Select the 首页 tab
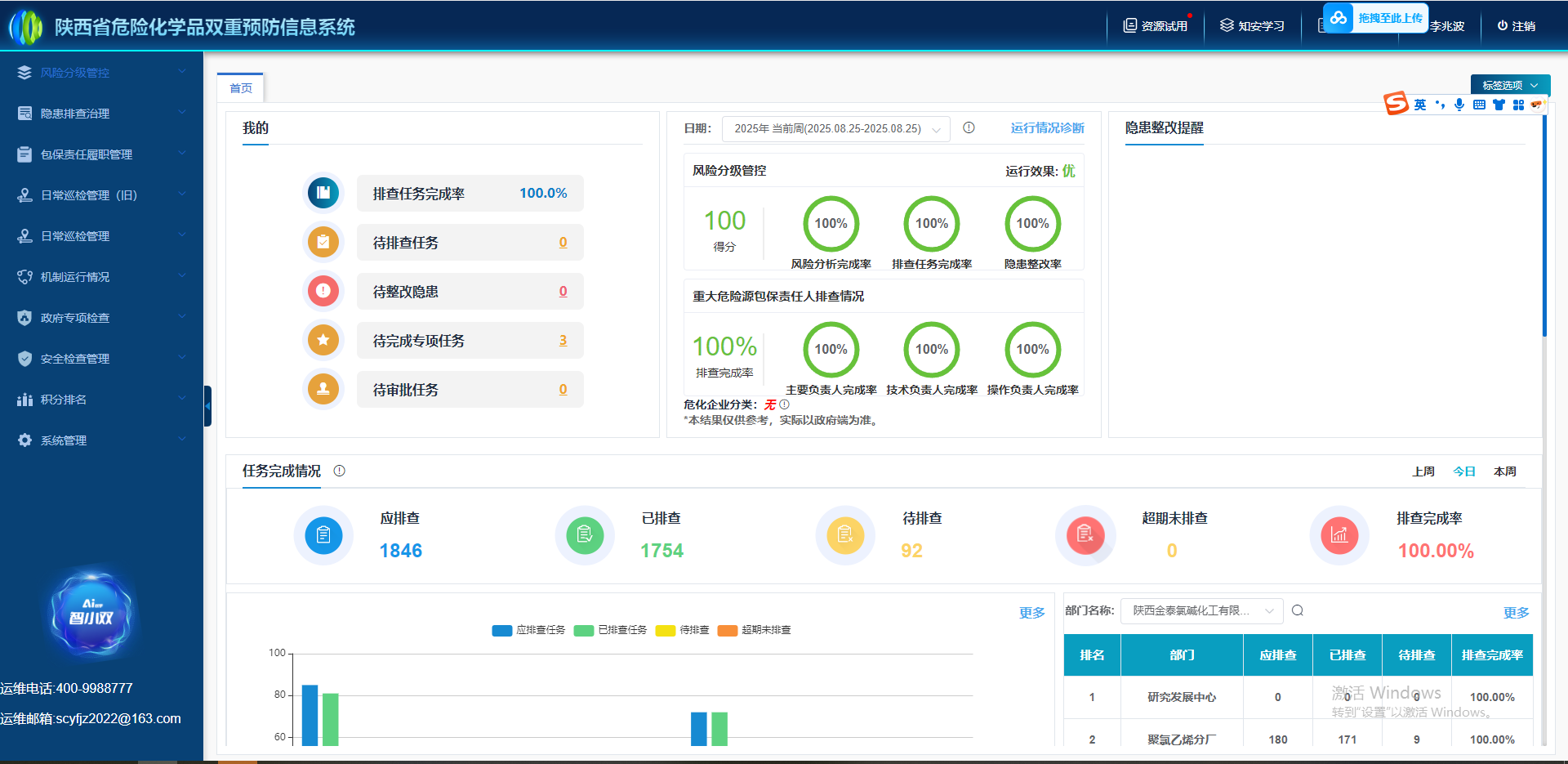Viewport: 1568px width, 764px height. pos(241,88)
